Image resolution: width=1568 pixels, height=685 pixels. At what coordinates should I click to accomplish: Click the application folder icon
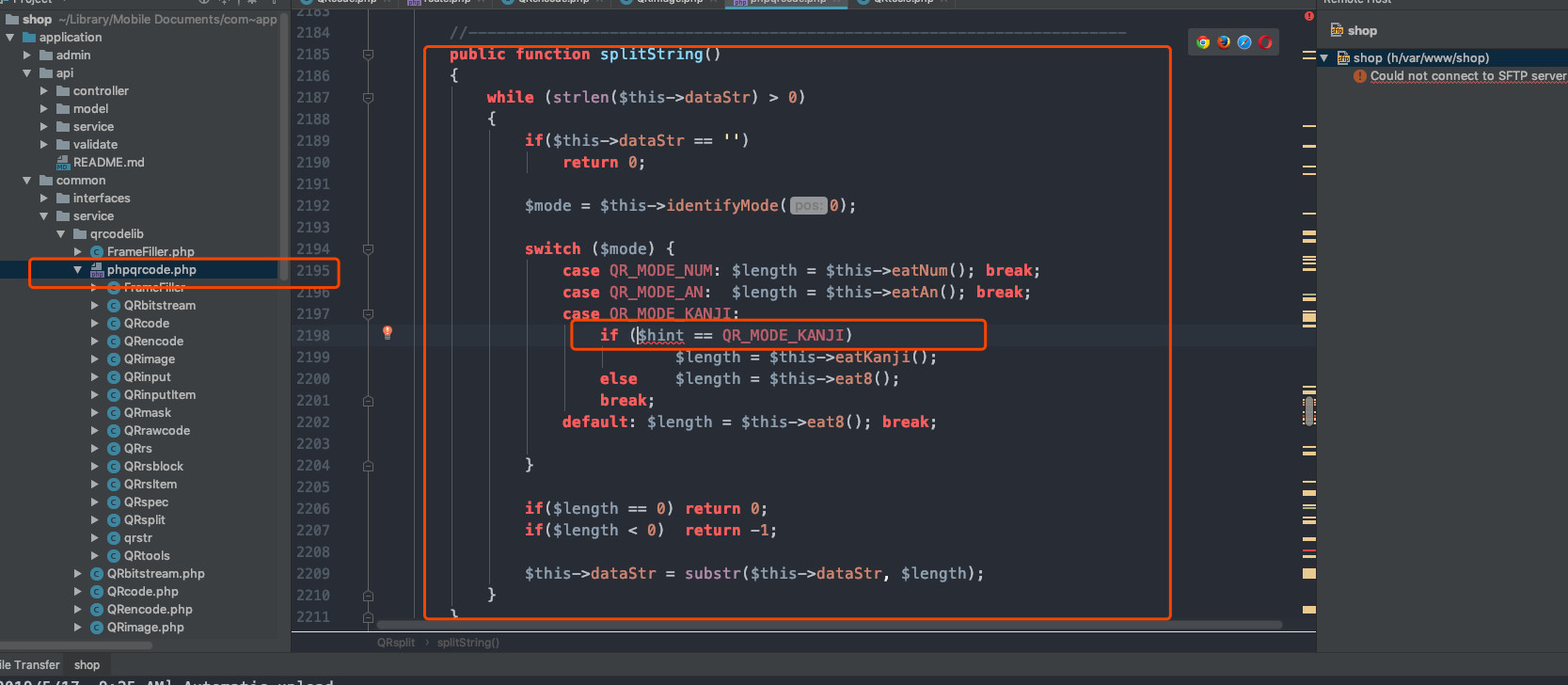coord(29,38)
